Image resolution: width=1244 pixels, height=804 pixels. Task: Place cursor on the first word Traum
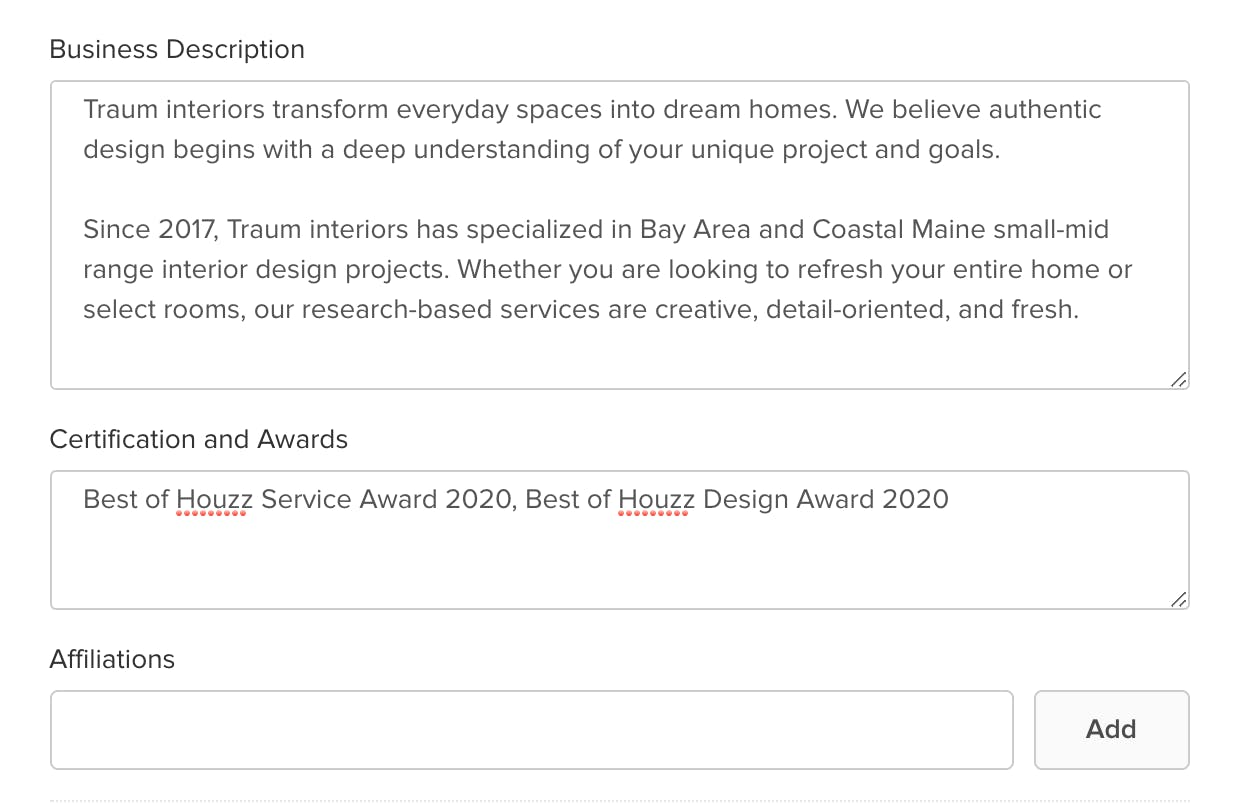117,109
